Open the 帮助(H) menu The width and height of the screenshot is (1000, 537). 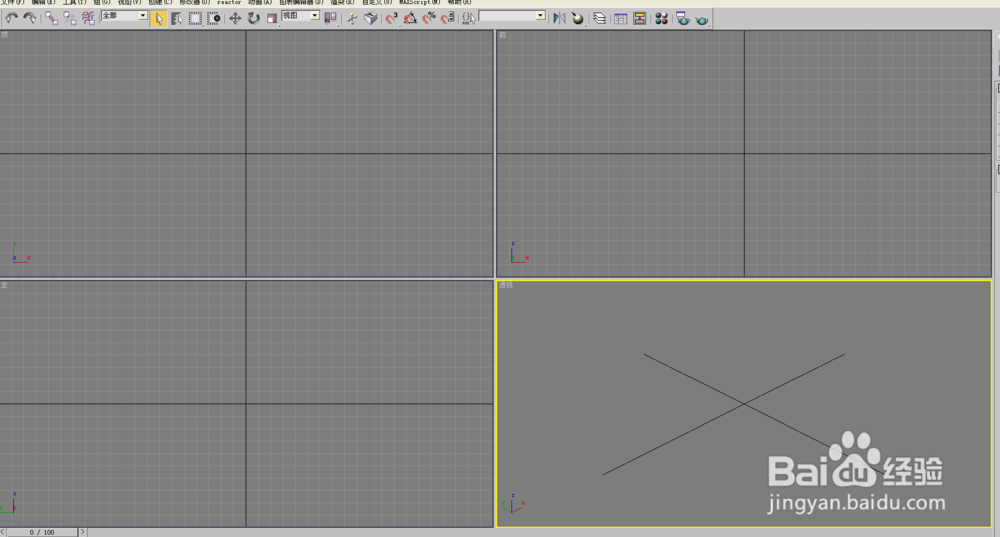pyautogui.click(x=460, y=3)
